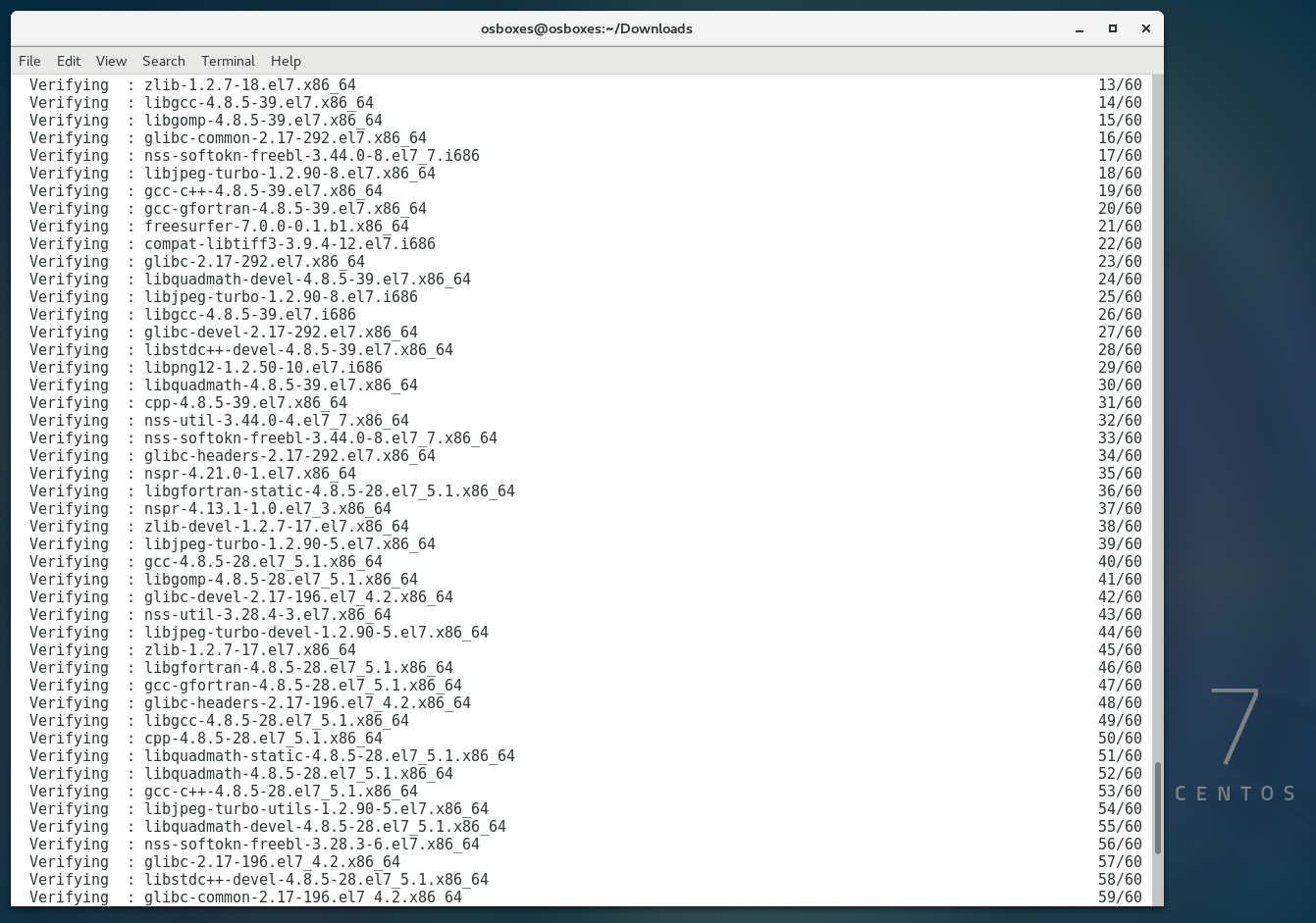1316x923 pixels.
Task: Open the Search menu
Action: click(x=163, y=61)
